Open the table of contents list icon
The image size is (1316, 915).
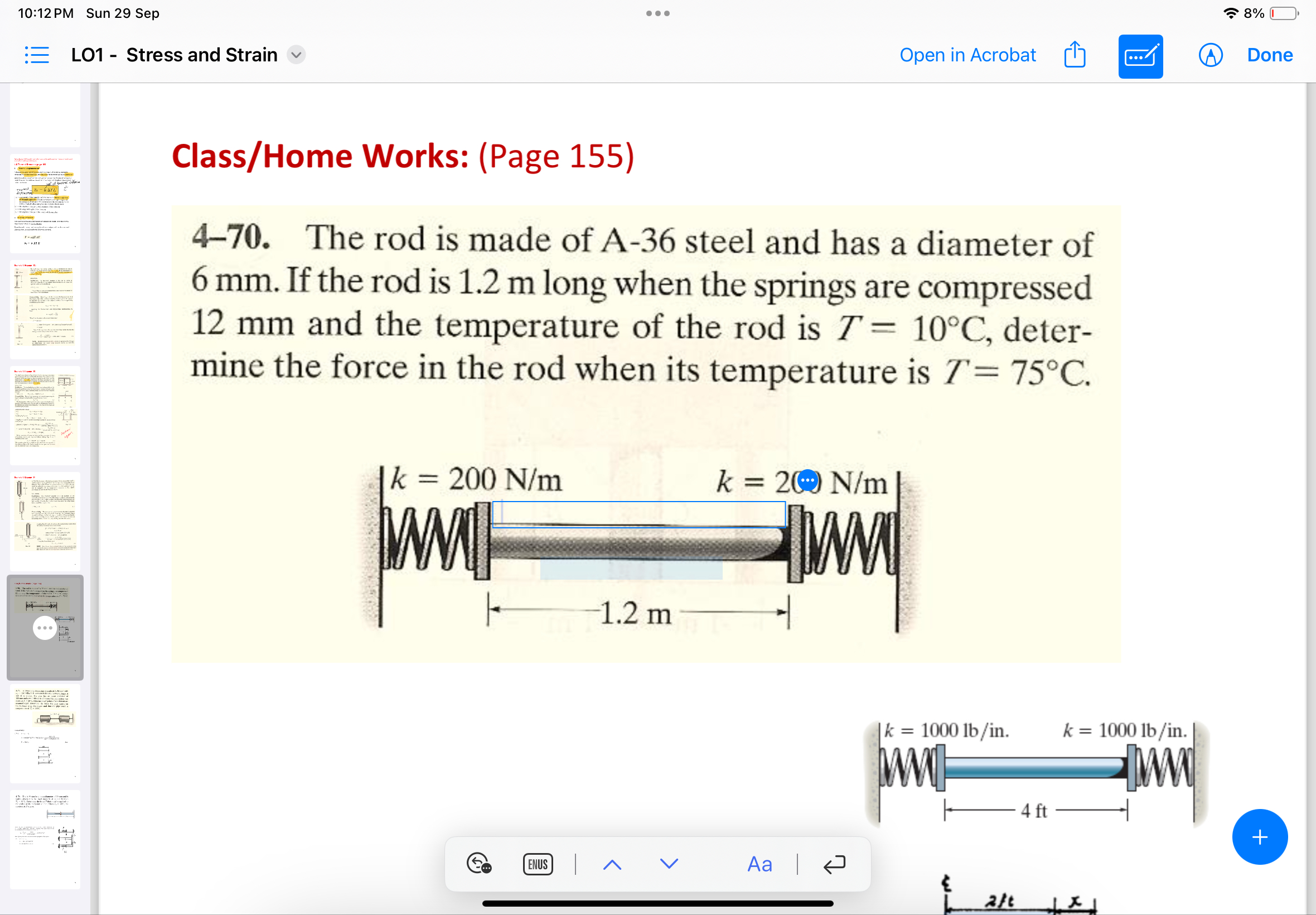[37, 55]
